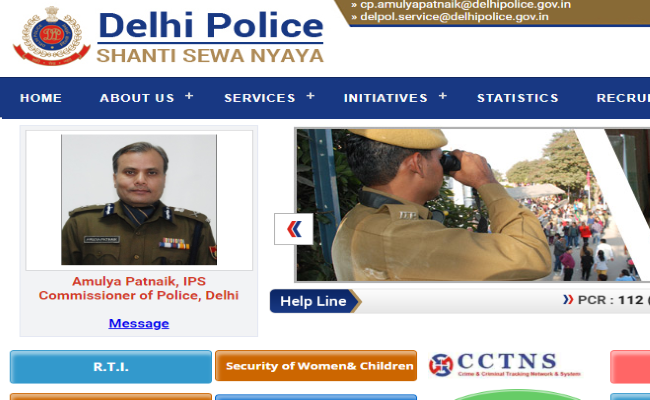Click the policeman with binoculars slider image

click(473, 205)
